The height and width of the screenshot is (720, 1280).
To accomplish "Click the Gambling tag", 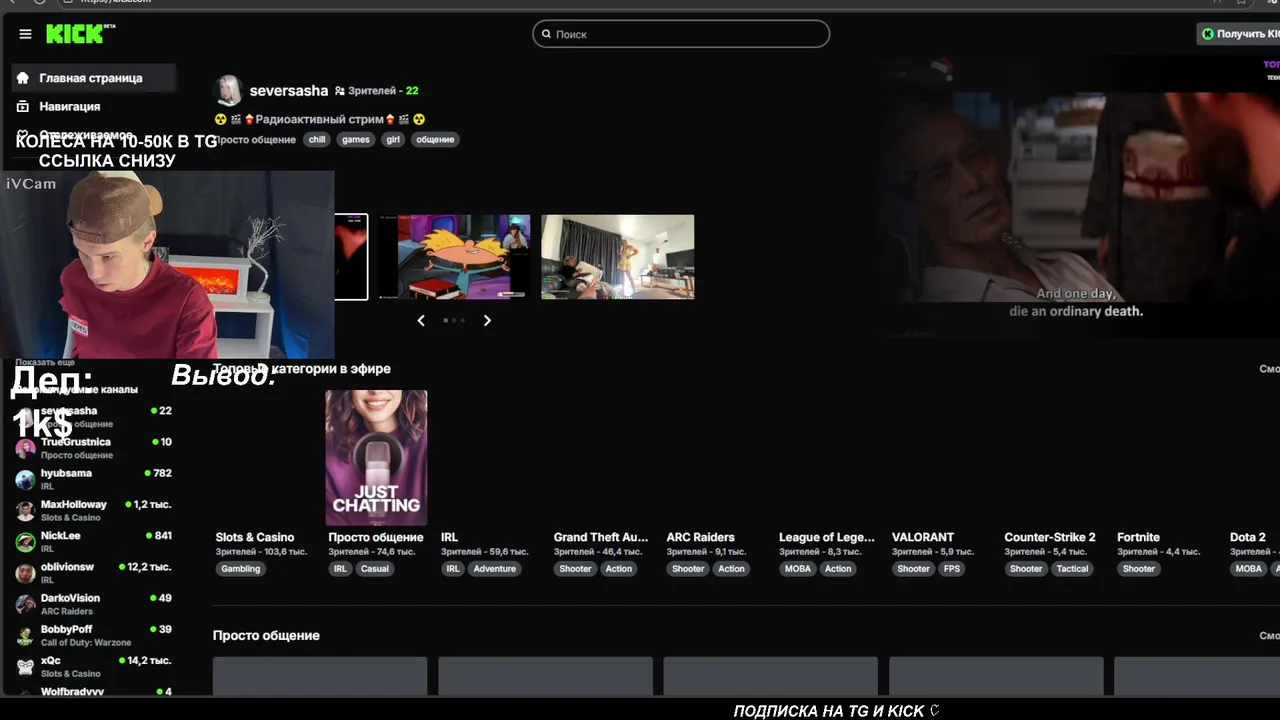I will [241, 569].
